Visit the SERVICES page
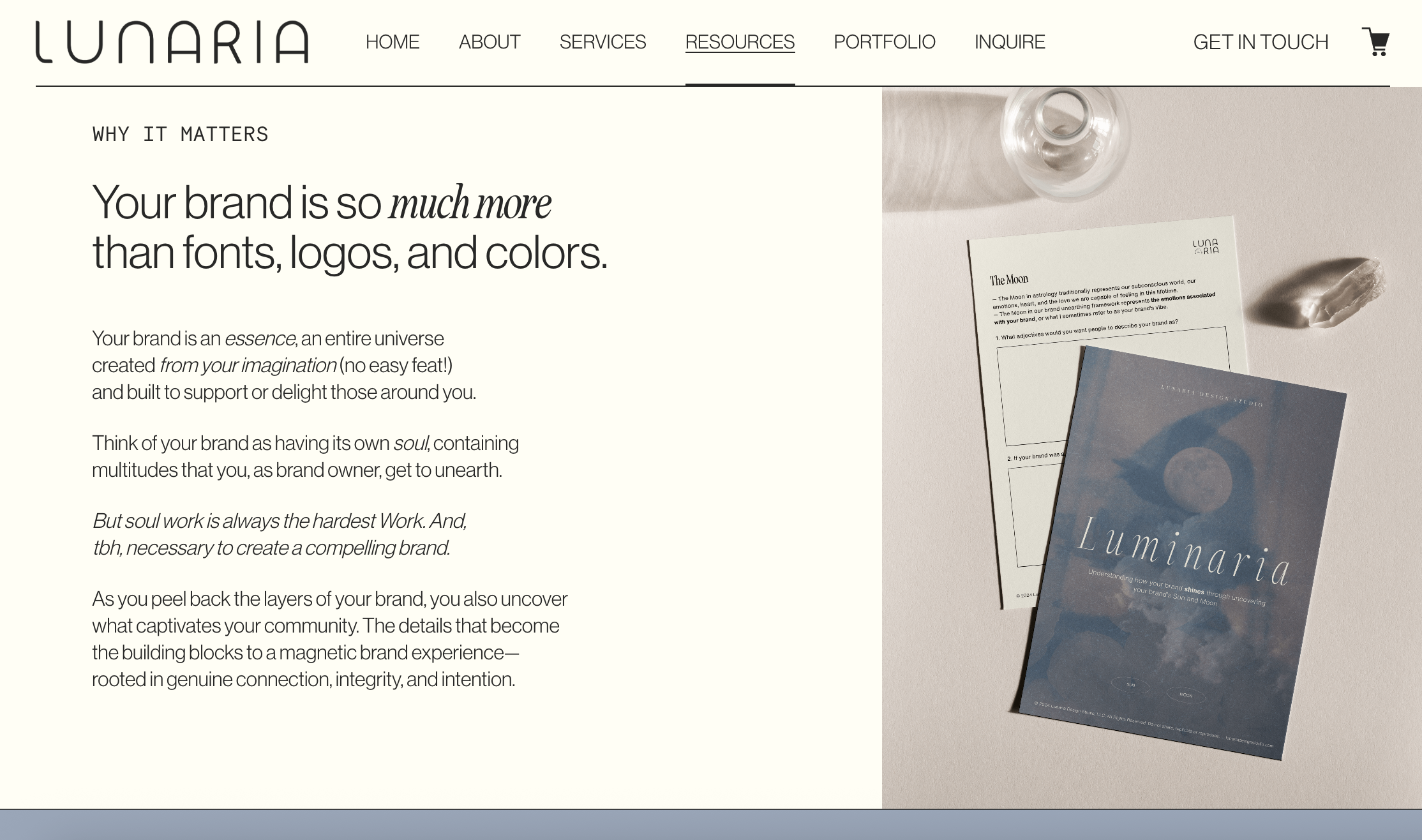The image size is (1422, 840). coord(602,42)
